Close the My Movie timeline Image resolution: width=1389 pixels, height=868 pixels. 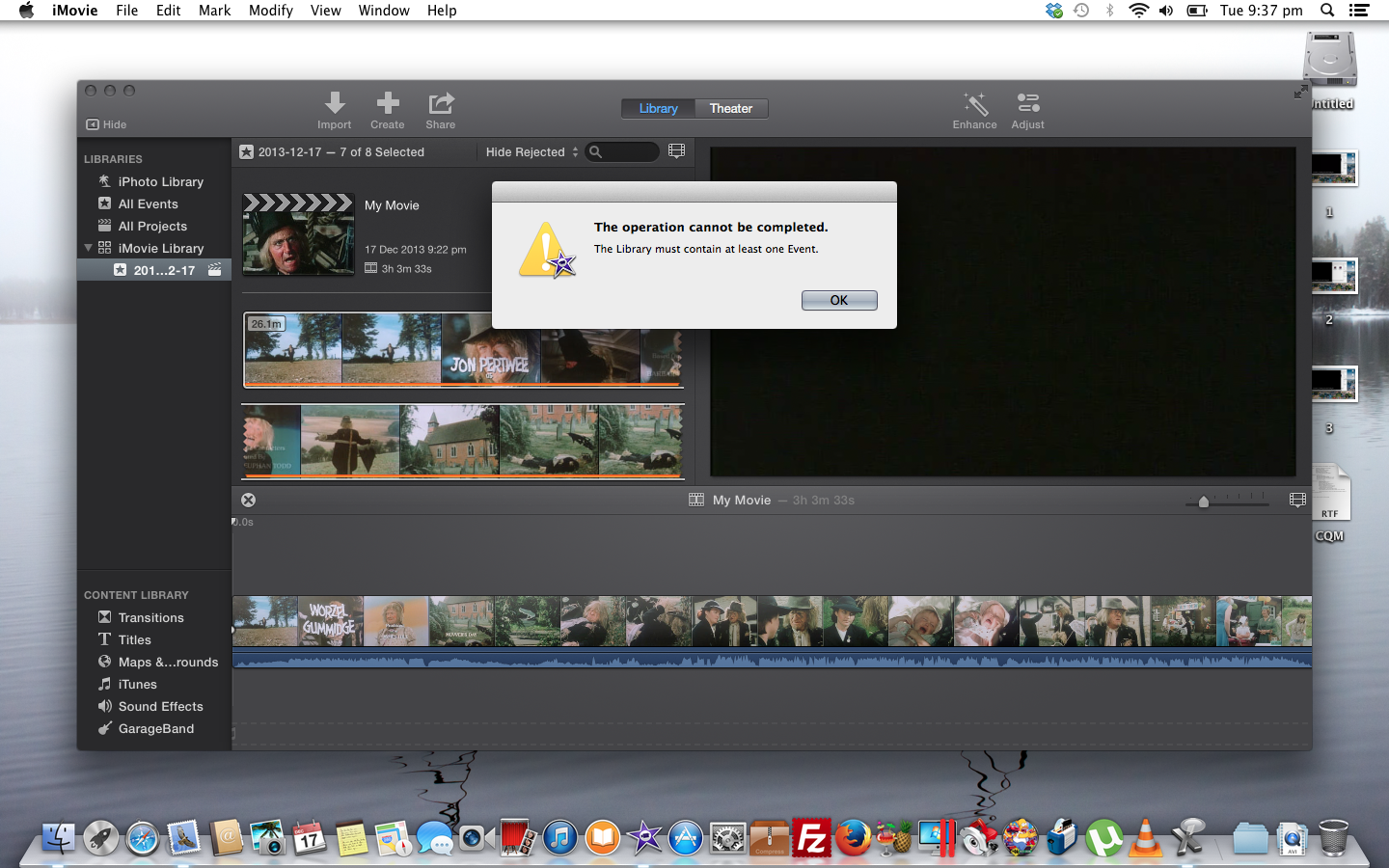[x=249, y=500]
